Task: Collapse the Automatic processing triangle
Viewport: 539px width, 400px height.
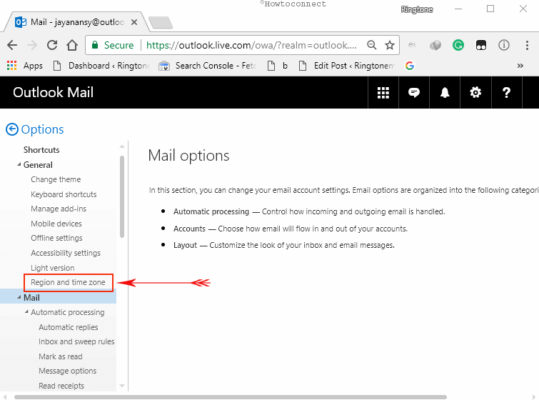Action: [26, 312]
